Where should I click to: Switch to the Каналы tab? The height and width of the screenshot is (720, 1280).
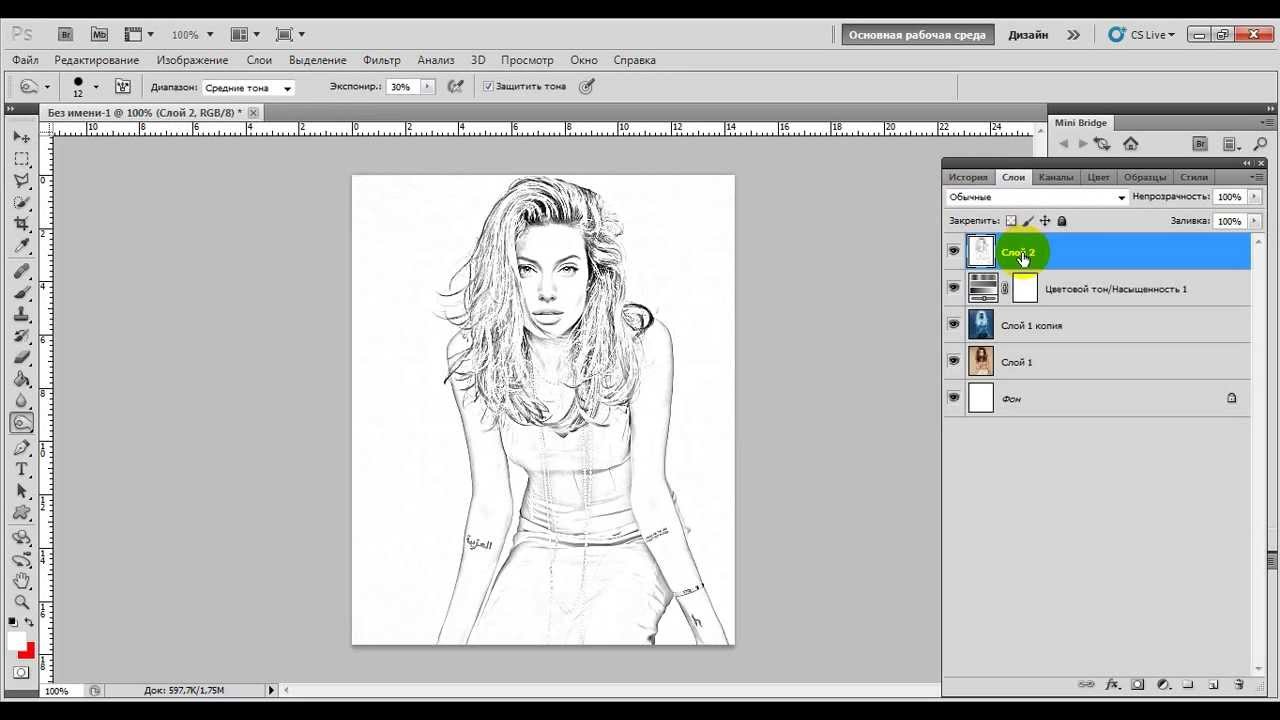tap(1056, 177)
